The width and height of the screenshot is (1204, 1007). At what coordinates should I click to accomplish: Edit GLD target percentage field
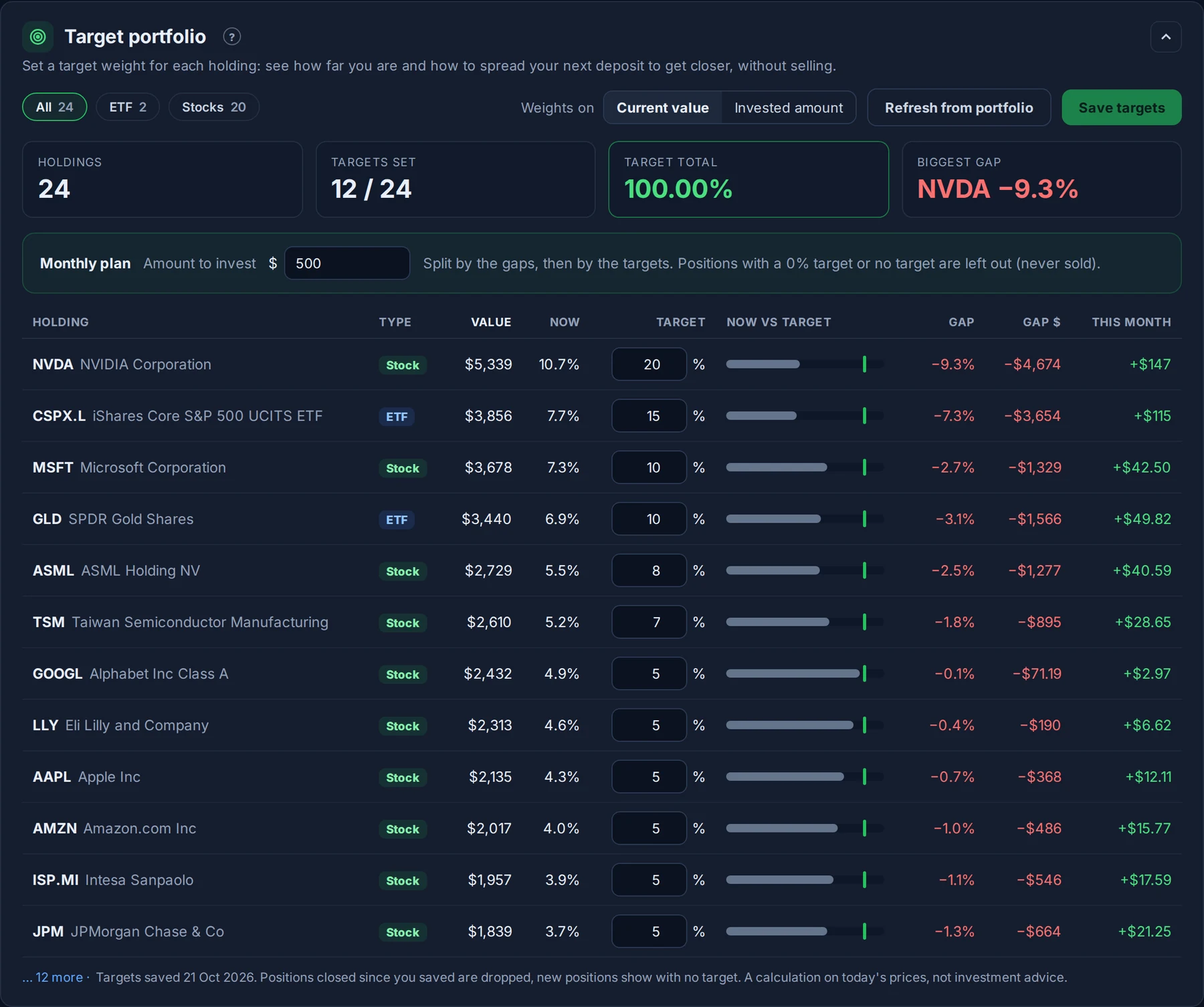[x=649, y=519]
